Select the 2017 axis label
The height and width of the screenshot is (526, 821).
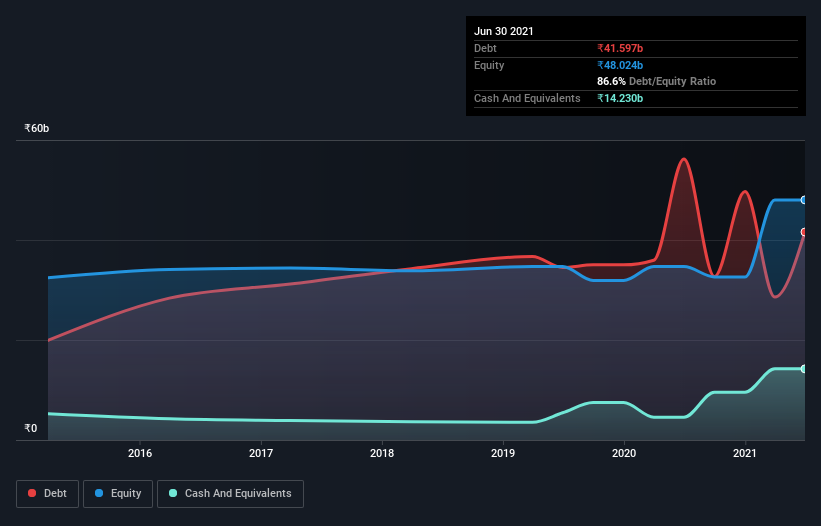pos(261,453)
